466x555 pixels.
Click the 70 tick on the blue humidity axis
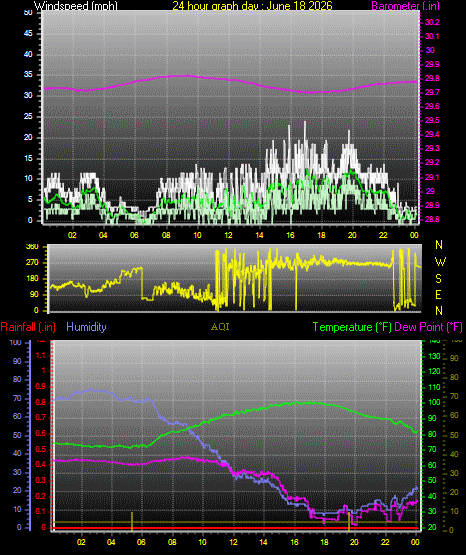tap(17, 399)
